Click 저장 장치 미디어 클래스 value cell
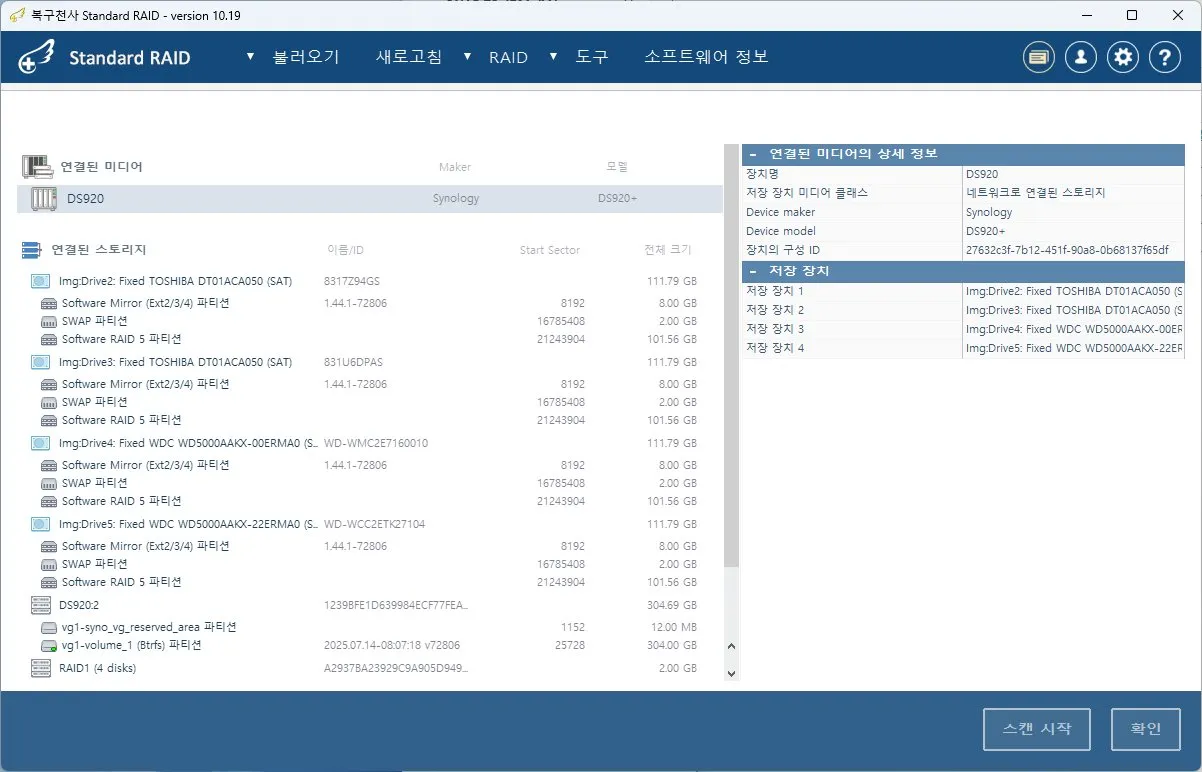Viewport: 1202px width, 772px height. 1074,193
